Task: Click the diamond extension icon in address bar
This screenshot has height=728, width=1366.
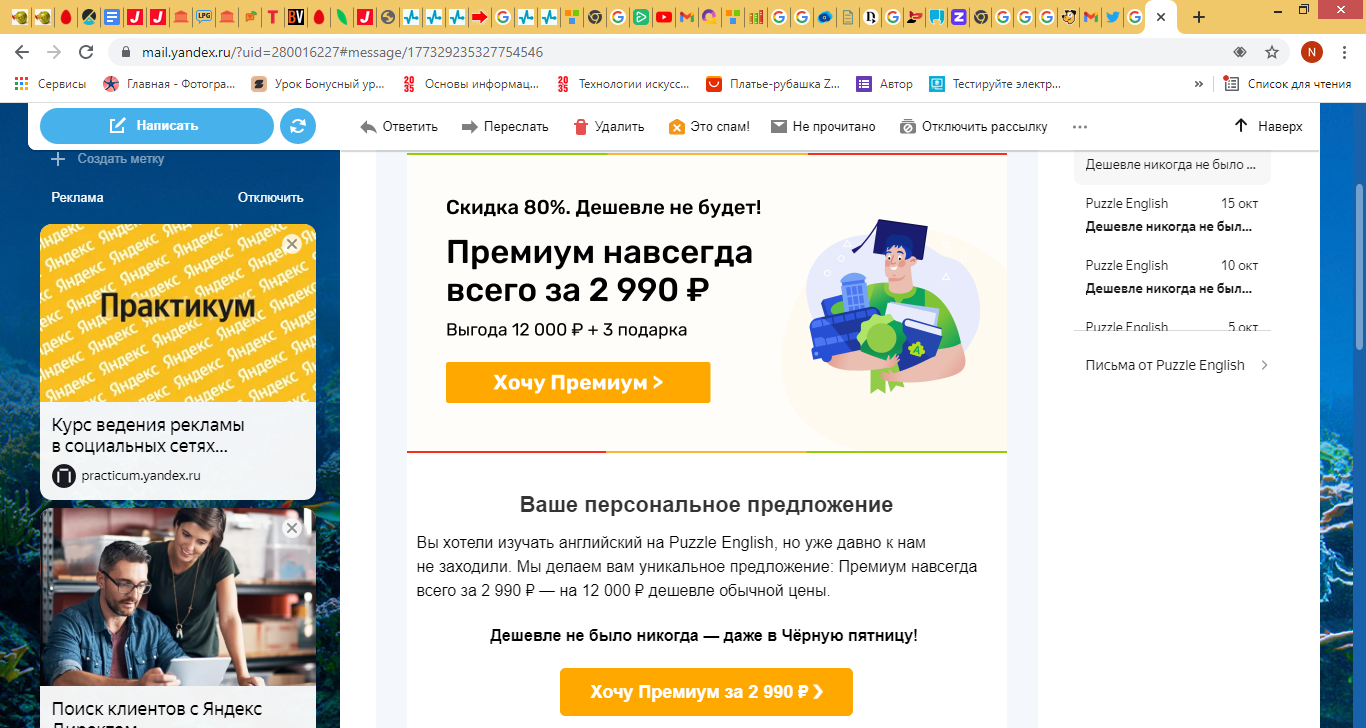Action: click(1239, 52)
